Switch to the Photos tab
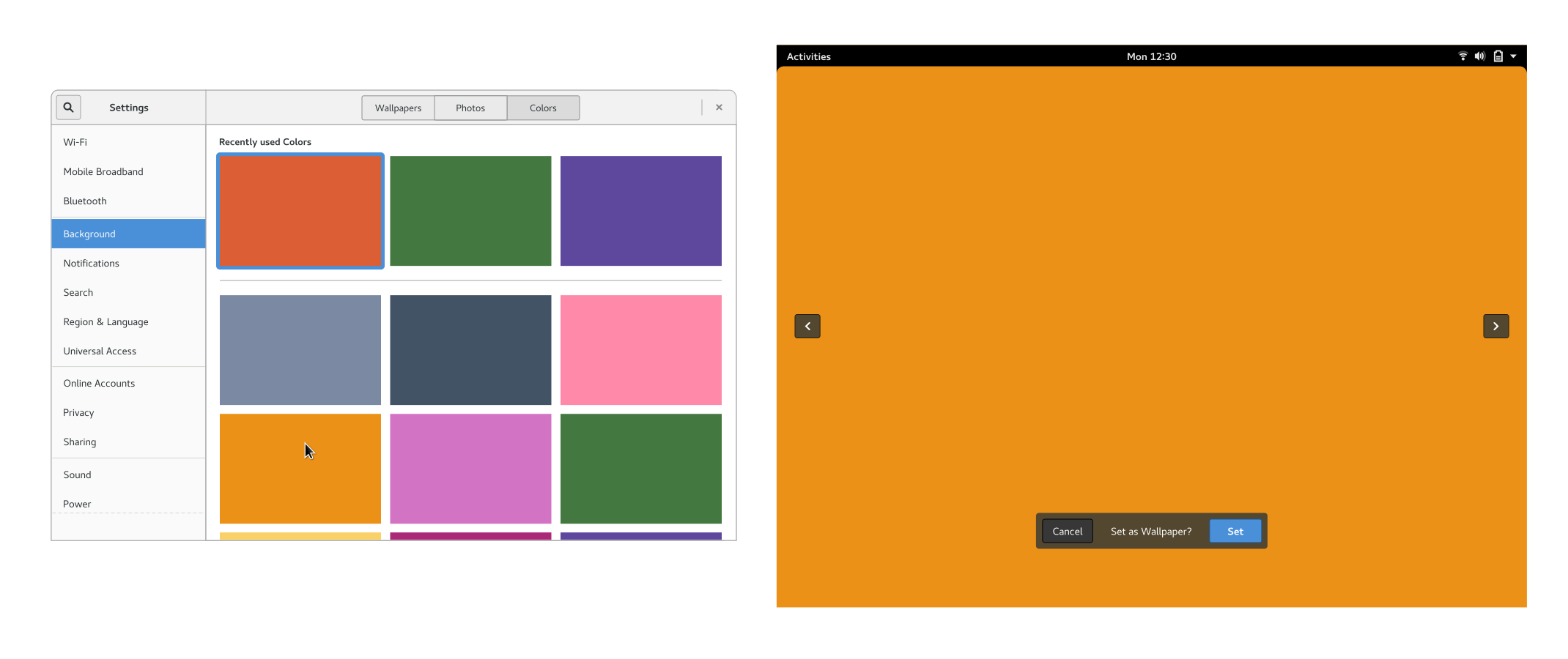1568x659 pixels. click(470, 108)
